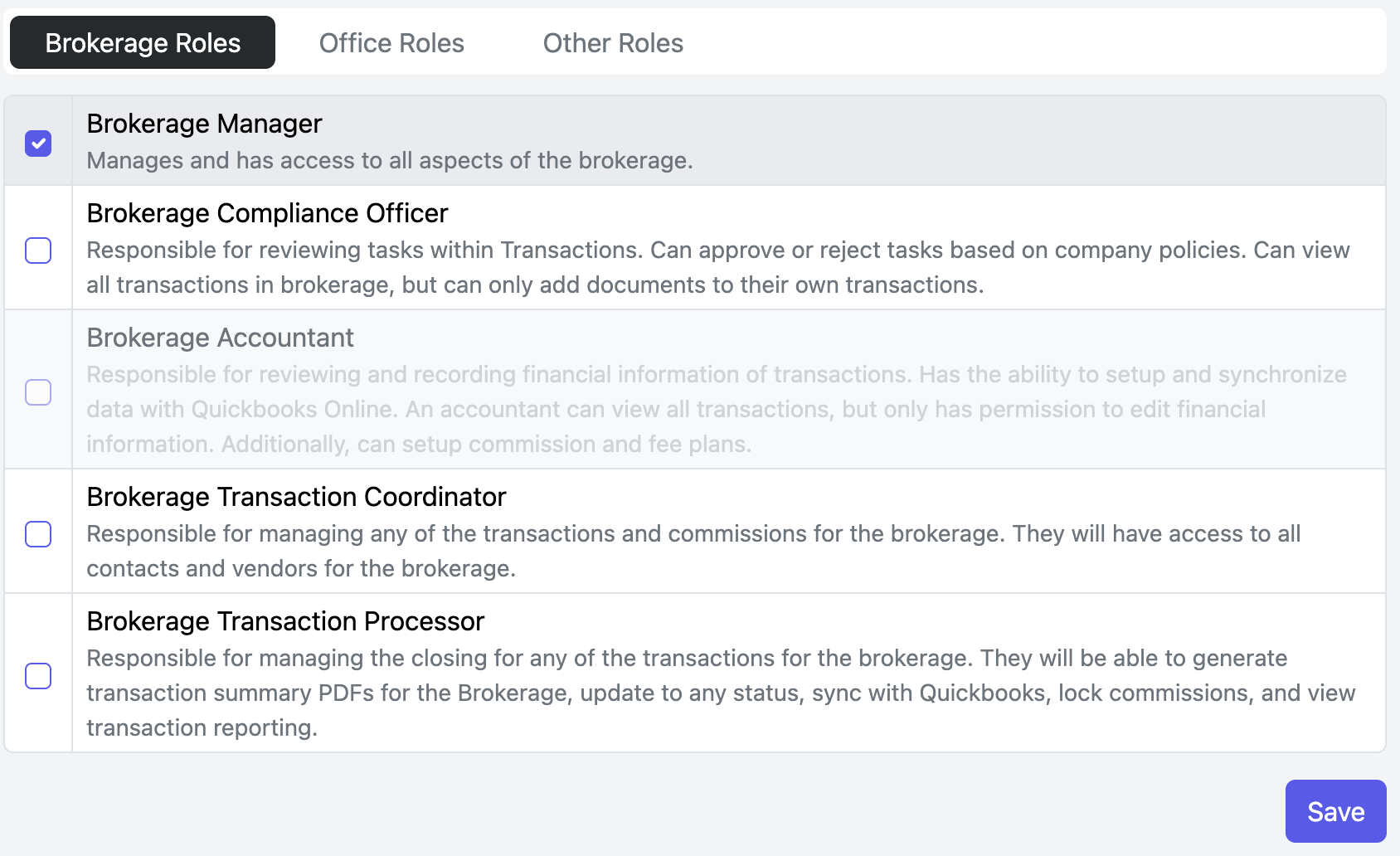Viewport: 1400px width, 856px height.
Task: Uncheck the Brokerage Manager checkbox
Action: click(x=38, y=143)
